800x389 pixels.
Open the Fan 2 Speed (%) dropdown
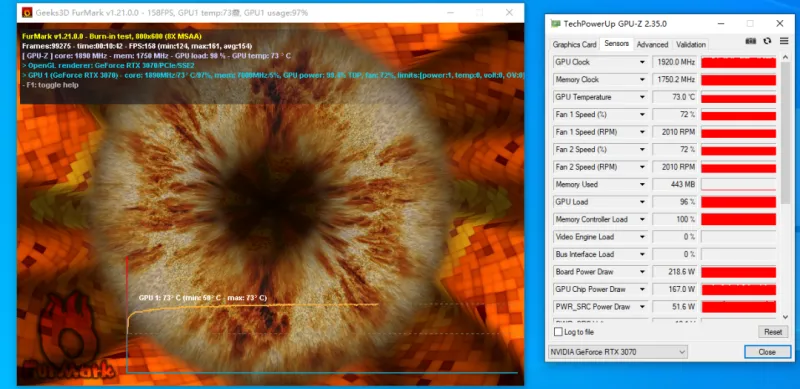(x=642, y=150)
